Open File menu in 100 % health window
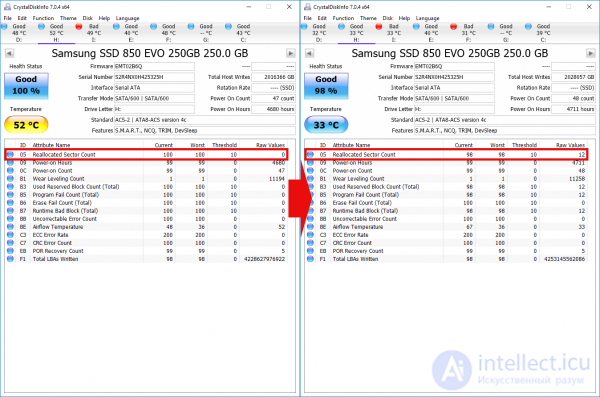 point(8,18)
